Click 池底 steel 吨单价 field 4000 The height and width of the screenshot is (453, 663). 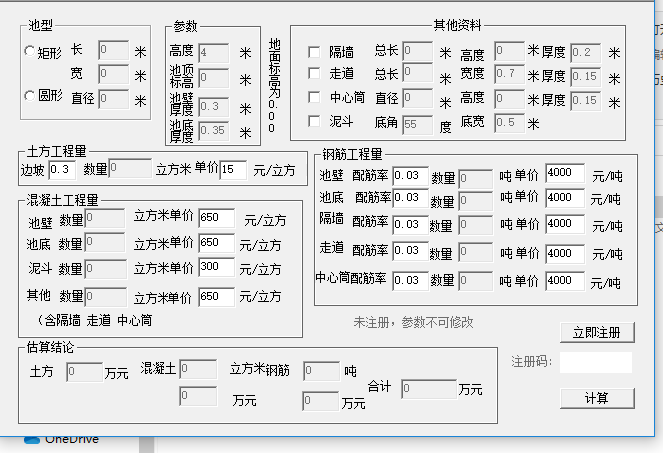[565, 198]
